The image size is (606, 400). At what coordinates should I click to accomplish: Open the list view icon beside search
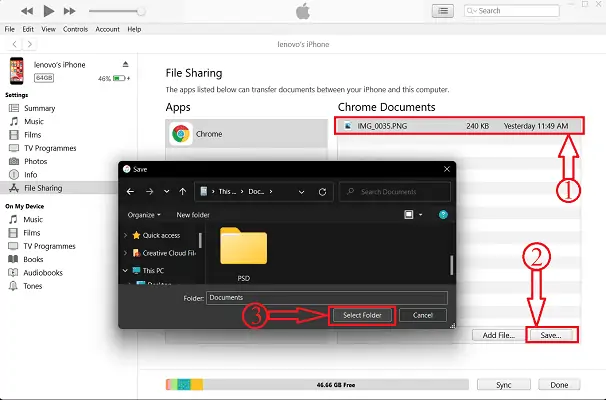pyautogui.click(x=441, y=11)
